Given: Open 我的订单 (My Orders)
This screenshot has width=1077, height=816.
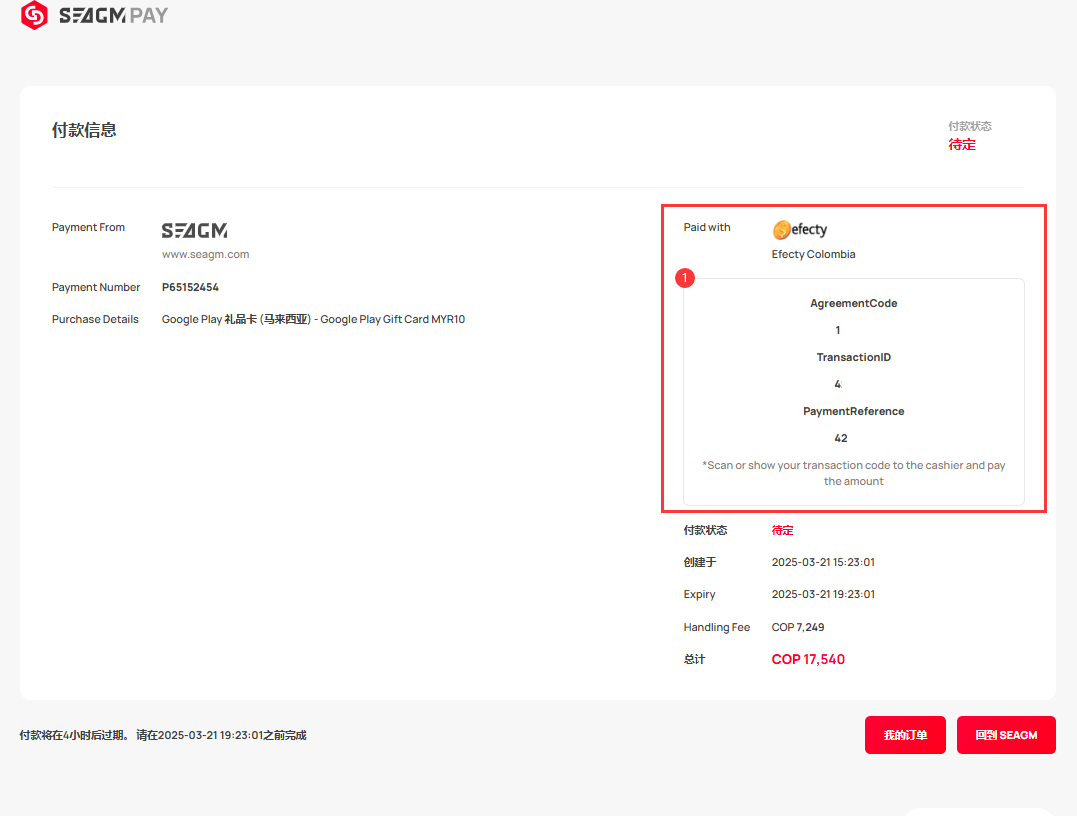Looking at the screenshot, I should (x=905, y=735).
